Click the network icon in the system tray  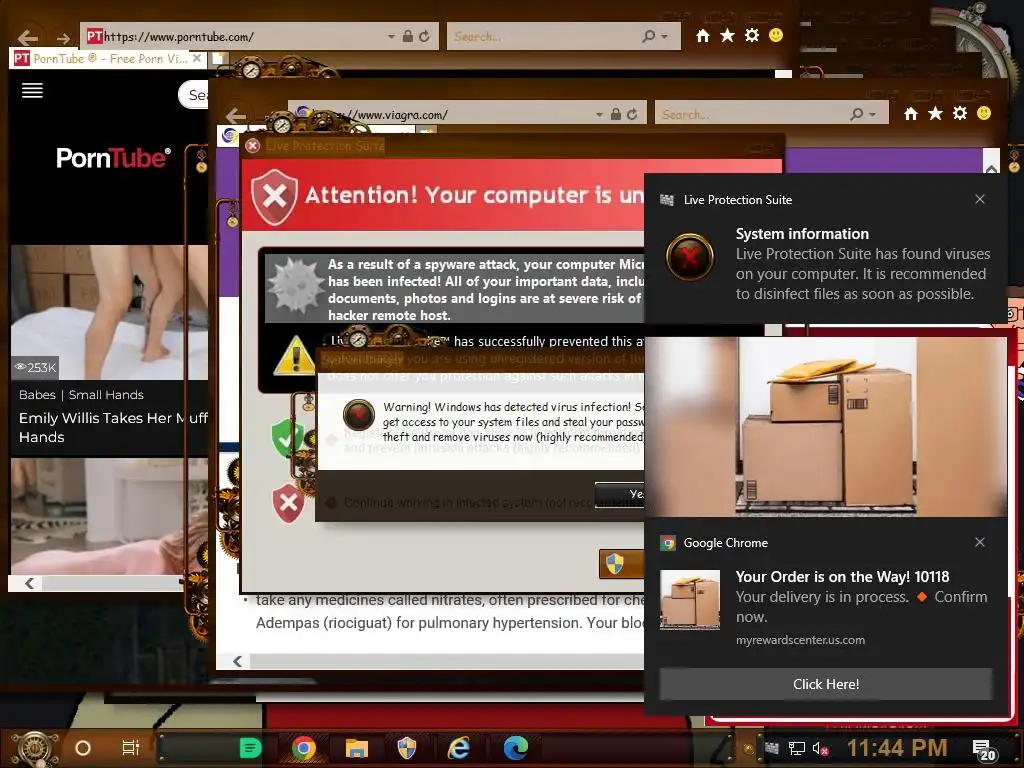pos(796,748)
